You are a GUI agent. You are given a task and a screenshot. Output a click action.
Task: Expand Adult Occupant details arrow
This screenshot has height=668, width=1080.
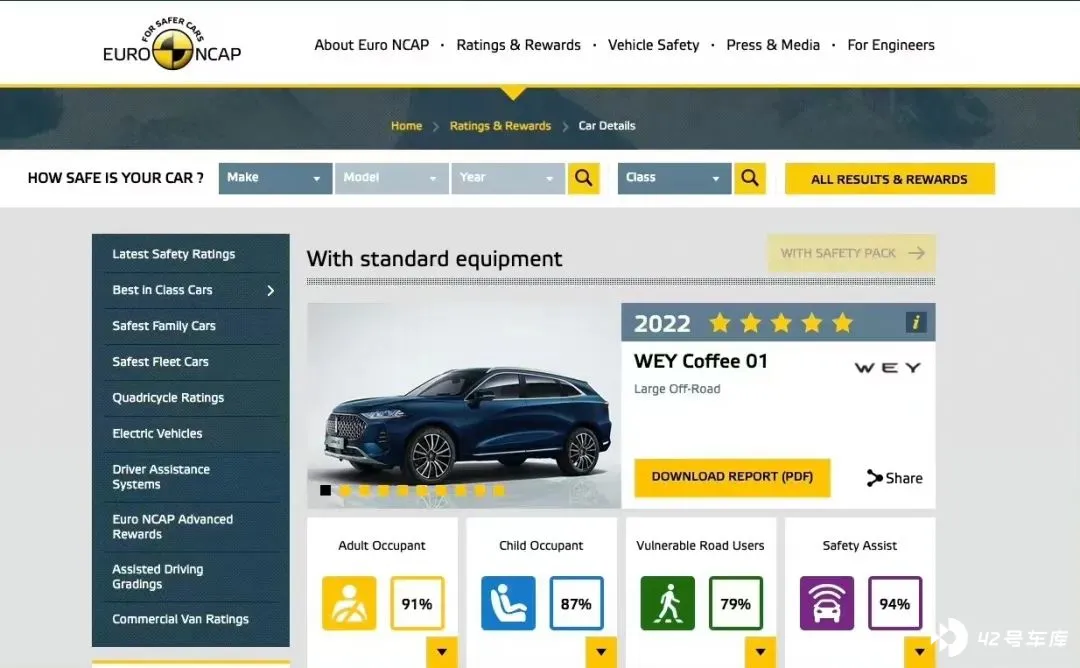coord(442,652)
